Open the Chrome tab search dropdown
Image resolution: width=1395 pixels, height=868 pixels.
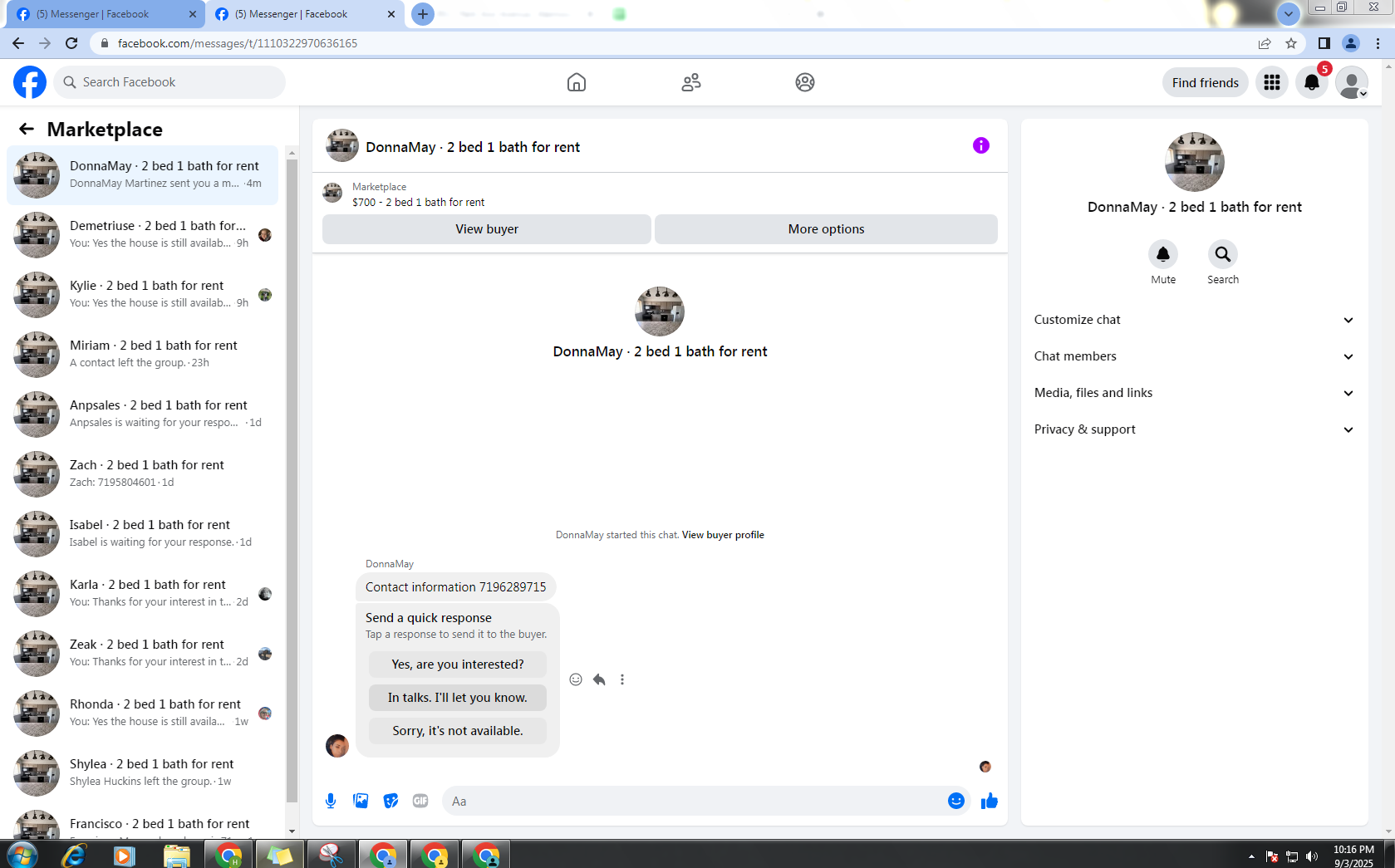pos(1289,13)
